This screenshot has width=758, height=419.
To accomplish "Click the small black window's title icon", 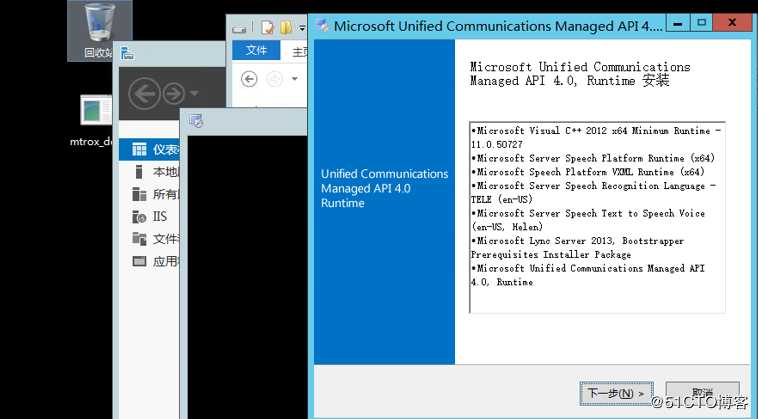I will [x=196, y=120].
